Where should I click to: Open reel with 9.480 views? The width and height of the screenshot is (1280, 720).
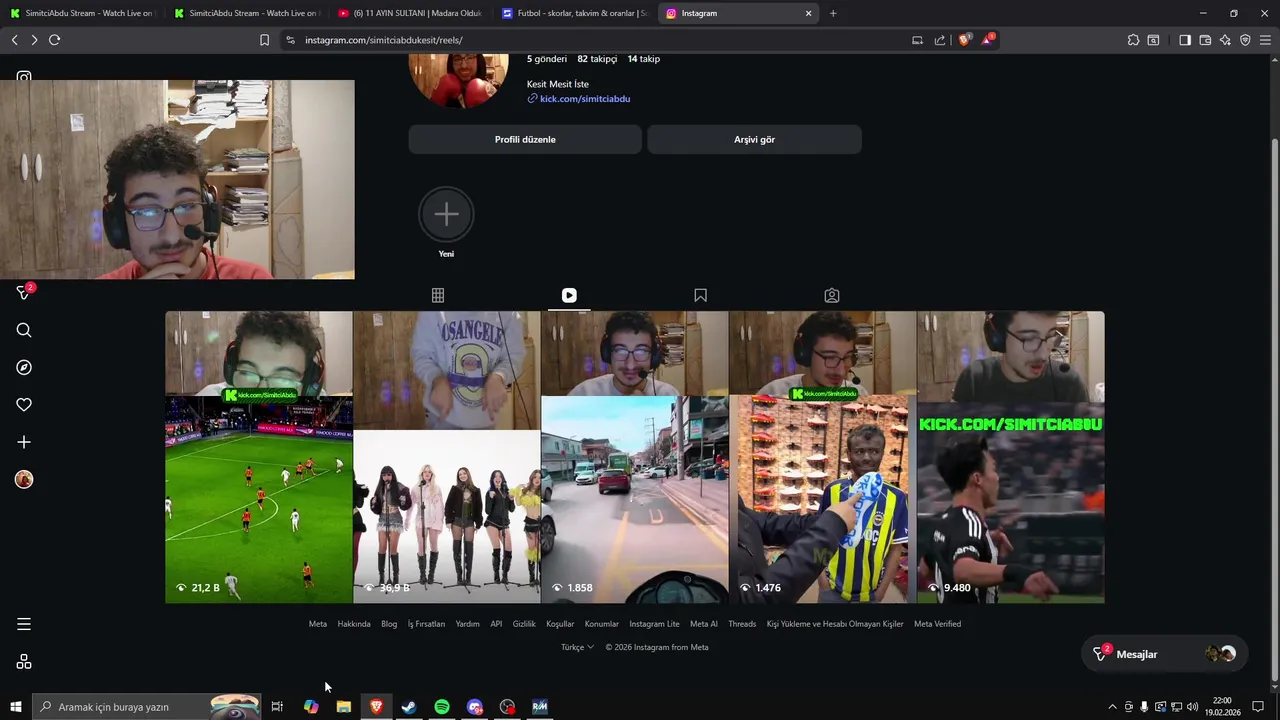pos(1011,457)
